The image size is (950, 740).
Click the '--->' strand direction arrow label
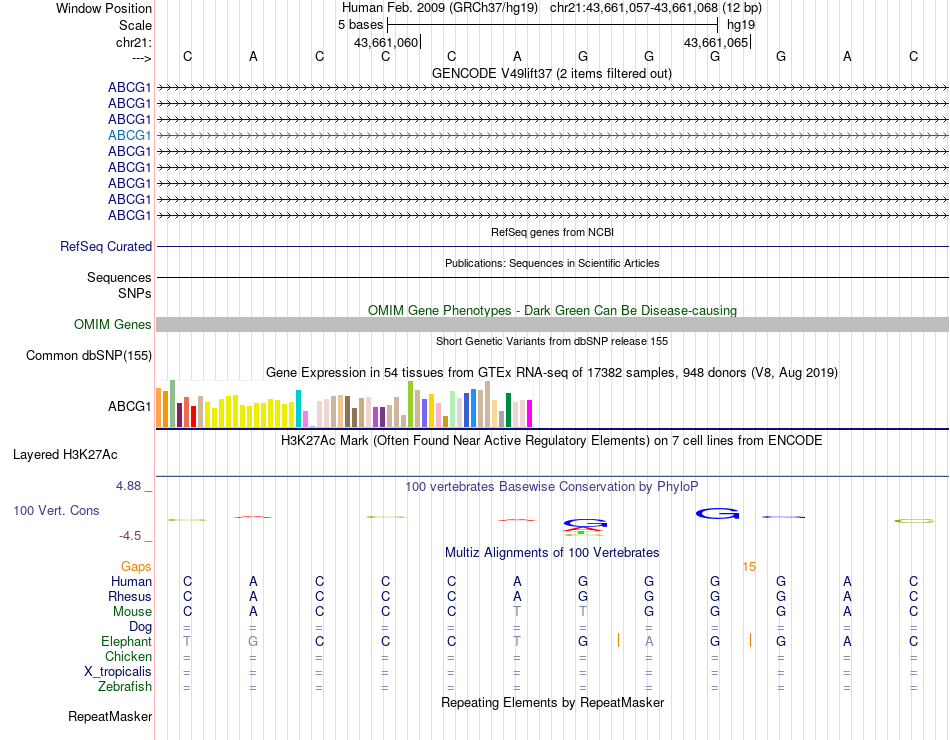coord(141,58)
